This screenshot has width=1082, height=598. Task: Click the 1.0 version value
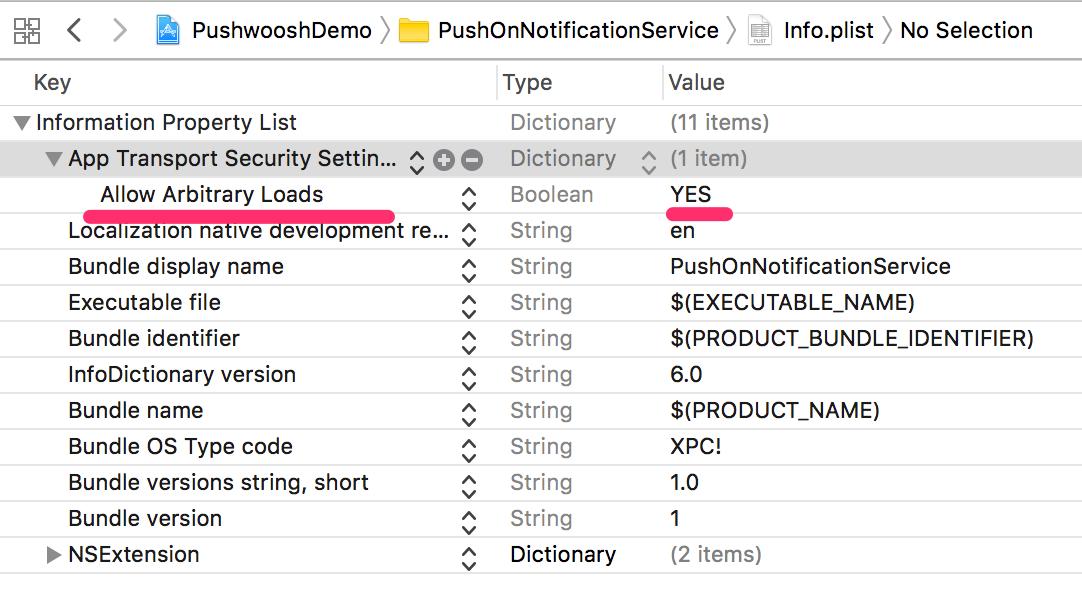pos(685,482)
